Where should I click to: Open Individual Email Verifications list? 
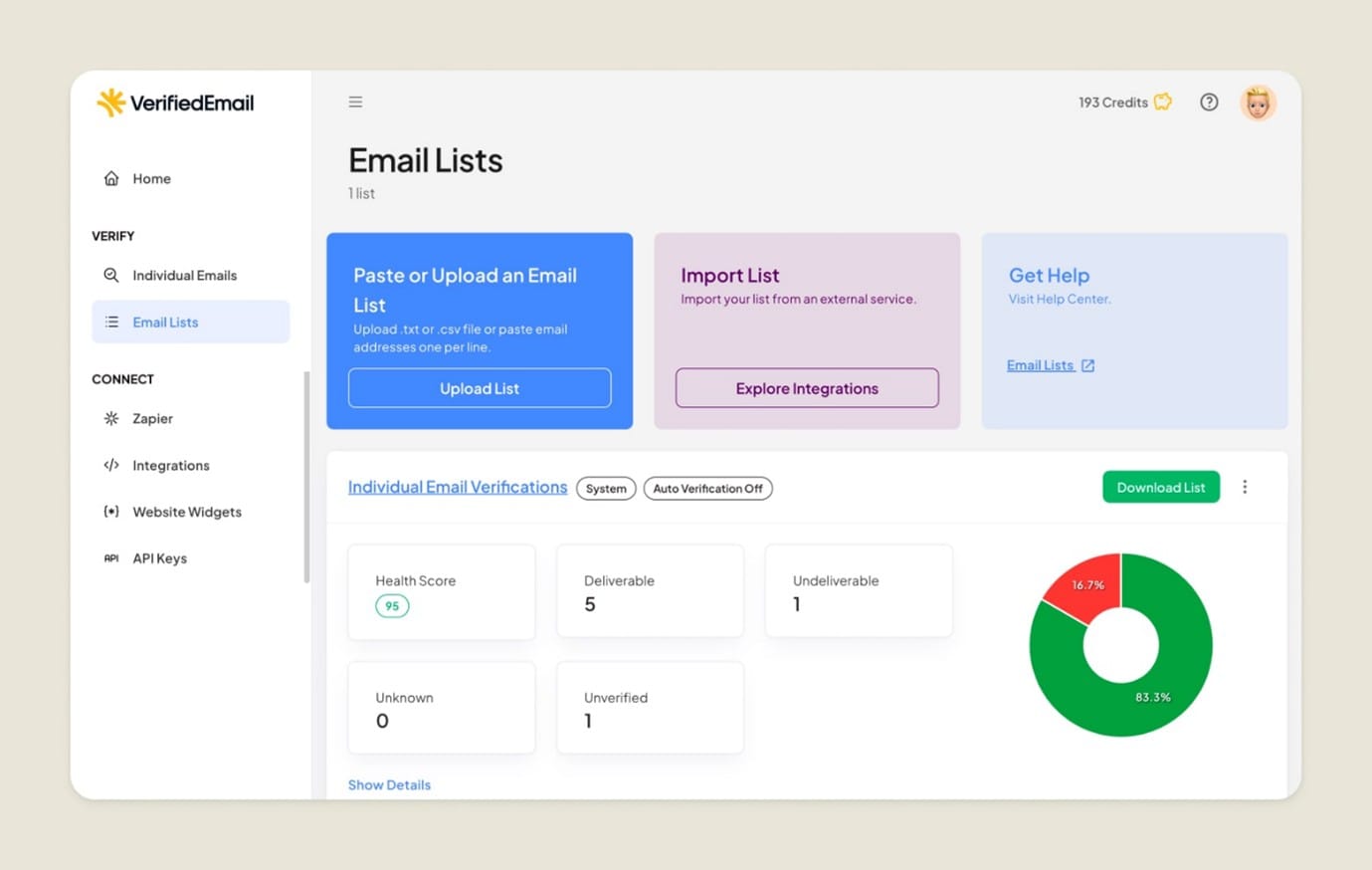pos(457,487)
